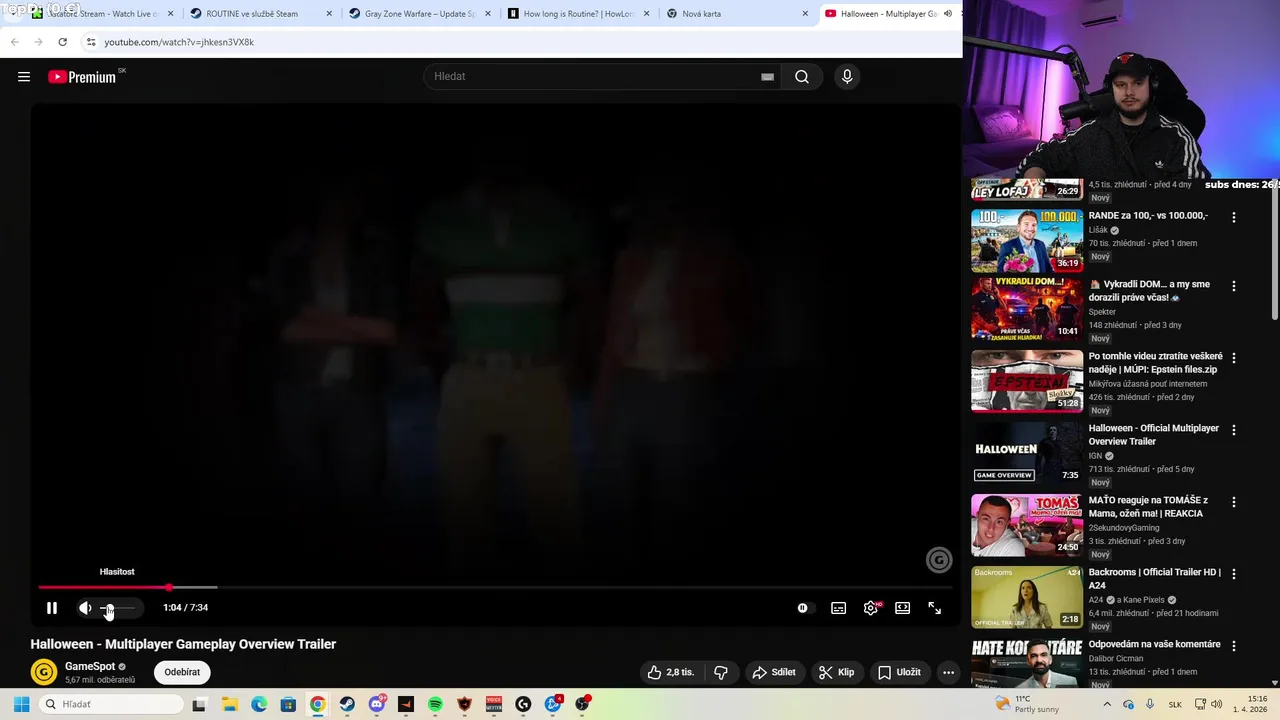Go to the YouTube Premium home logo
Screen dimensions: 1280x720
(x=82, y=77)
